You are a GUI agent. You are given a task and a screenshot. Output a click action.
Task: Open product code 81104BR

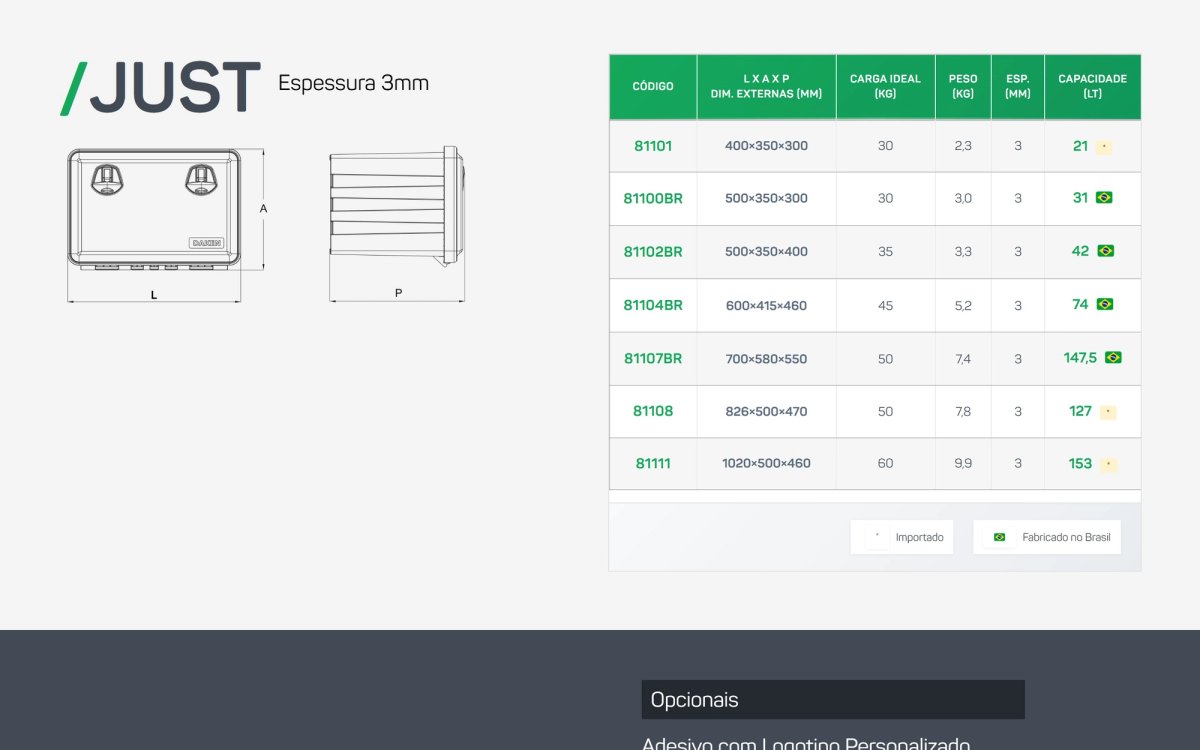tap(653, 305)
